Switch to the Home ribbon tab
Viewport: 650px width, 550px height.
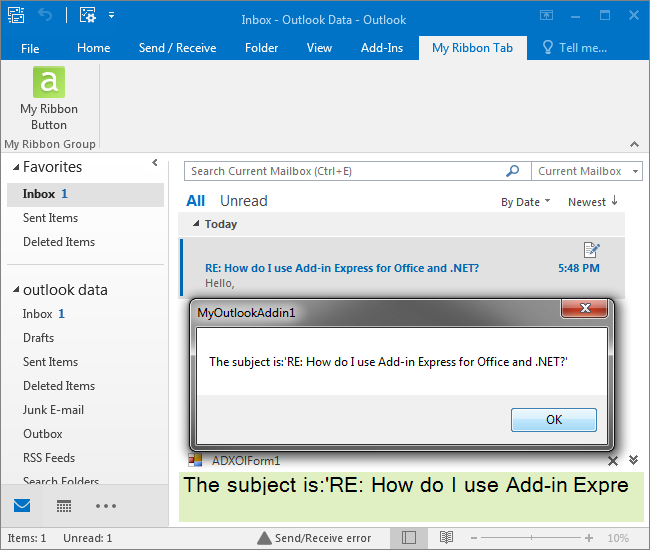[x=93, y=48]
